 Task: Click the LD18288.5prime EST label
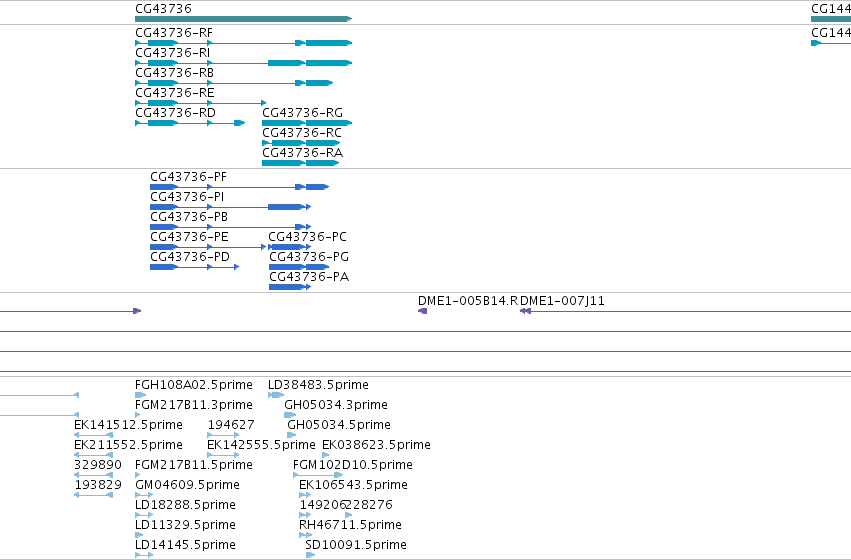pos(185,506)
